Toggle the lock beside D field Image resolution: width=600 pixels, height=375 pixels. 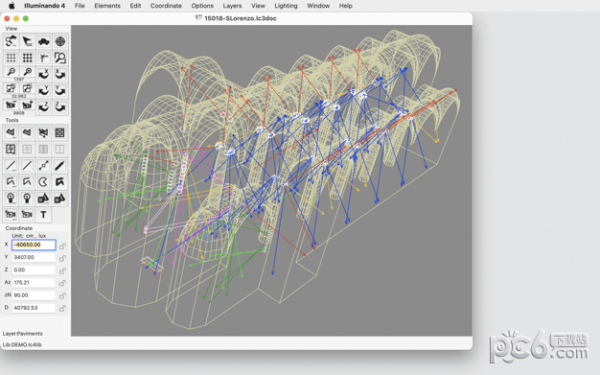click(62, 308)
